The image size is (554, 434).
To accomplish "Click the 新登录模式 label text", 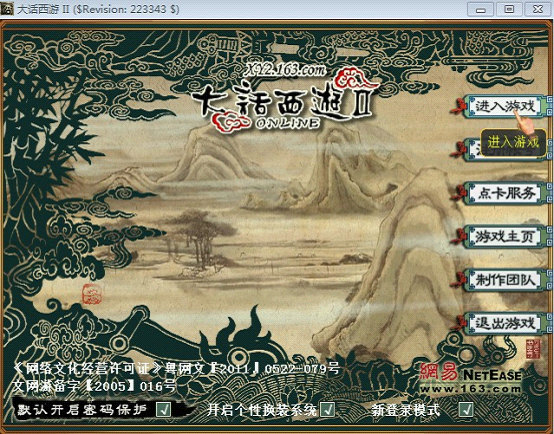I will point(406,410).
